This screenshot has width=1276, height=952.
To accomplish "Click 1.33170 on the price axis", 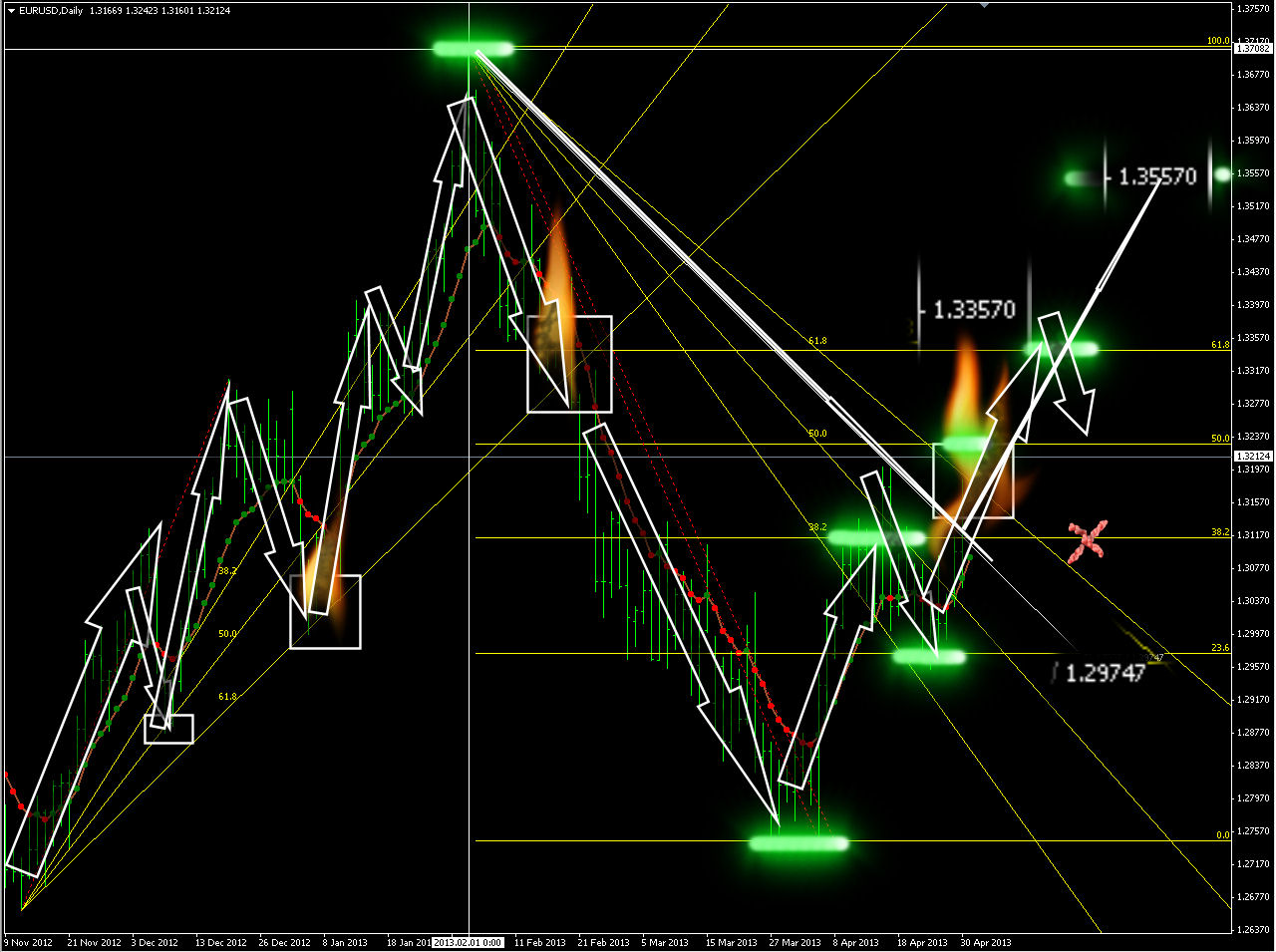I will click(x=1255, y=371).
